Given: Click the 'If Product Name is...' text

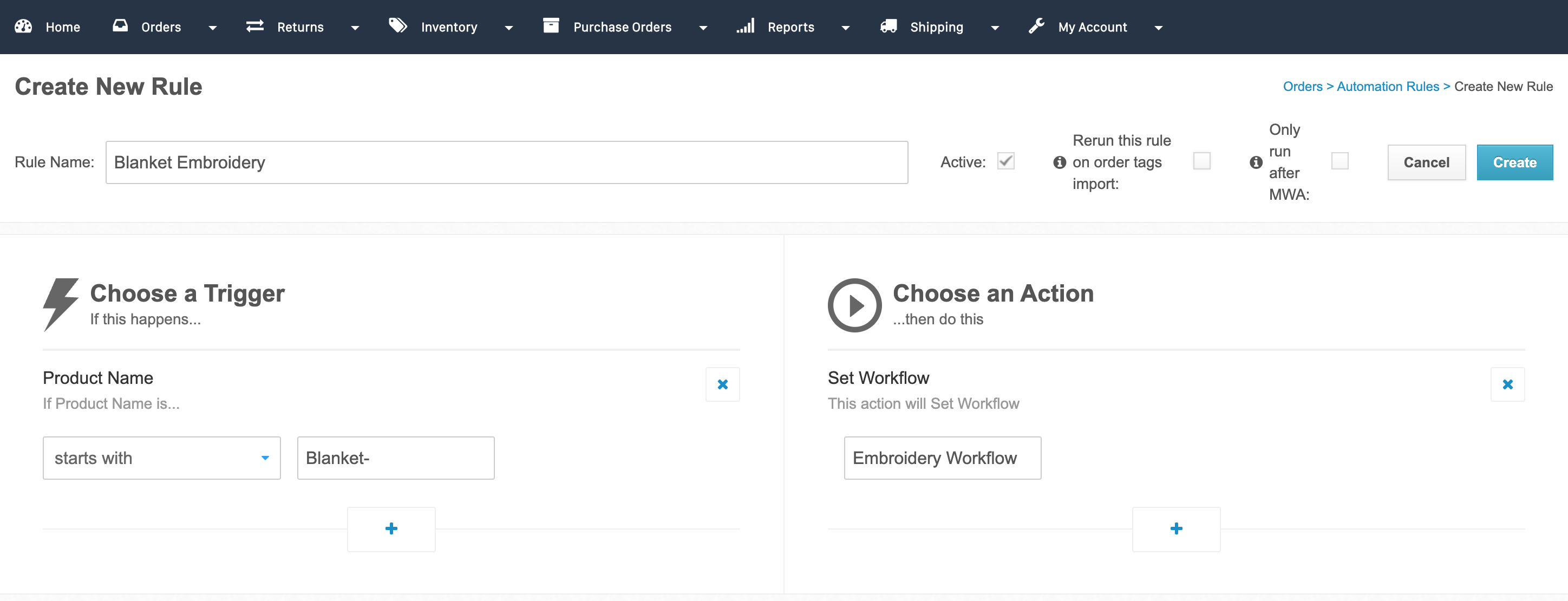Looking at the screenshot, I should [111, 403].
